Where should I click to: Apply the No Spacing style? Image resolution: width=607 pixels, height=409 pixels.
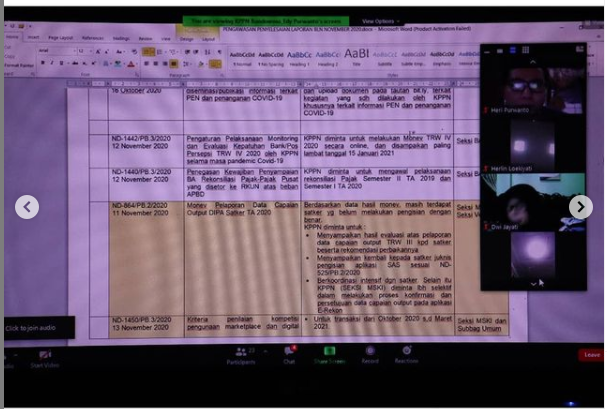[271, 59]
